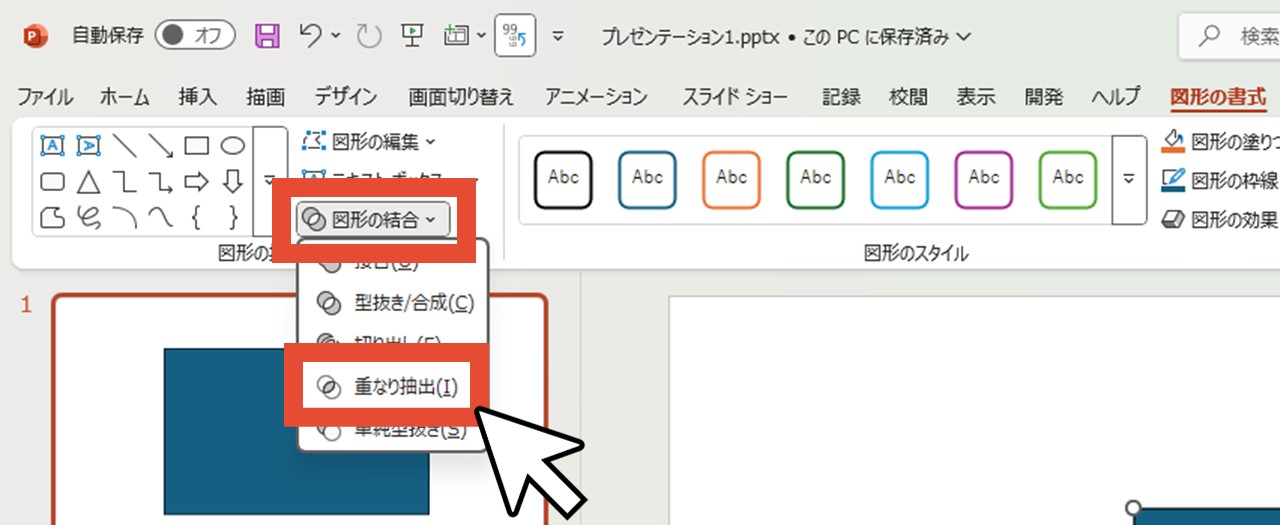Toggle the AutoSave switch

coord(195,36)
